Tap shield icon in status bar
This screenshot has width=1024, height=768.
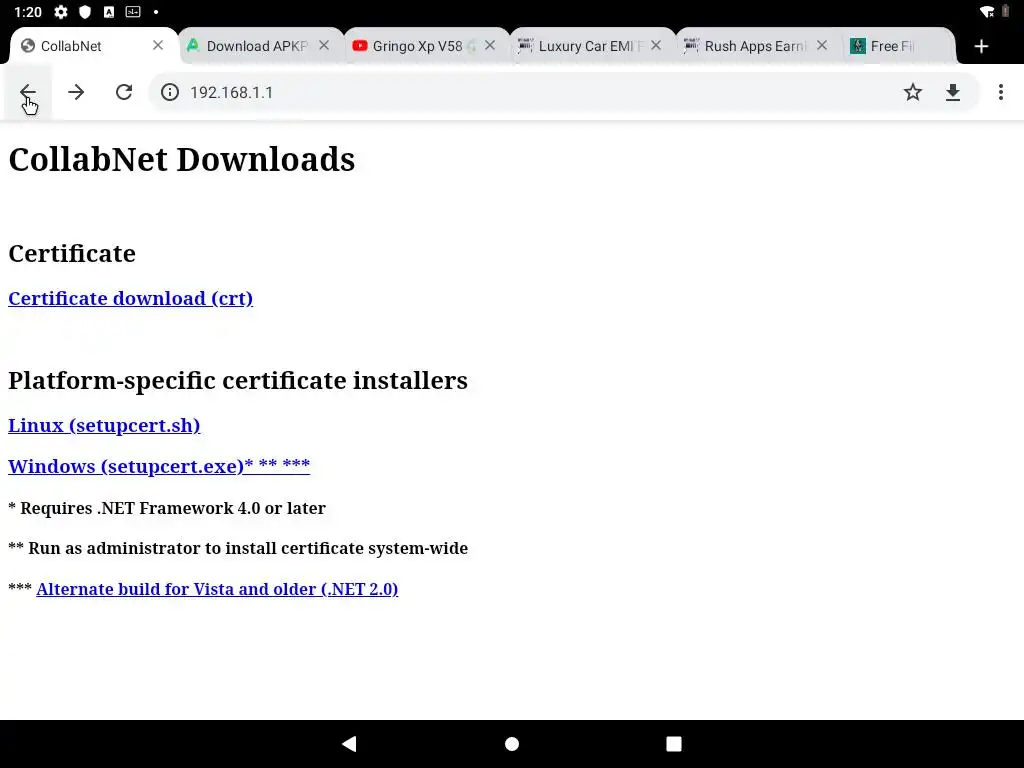(x=85, y=12)
